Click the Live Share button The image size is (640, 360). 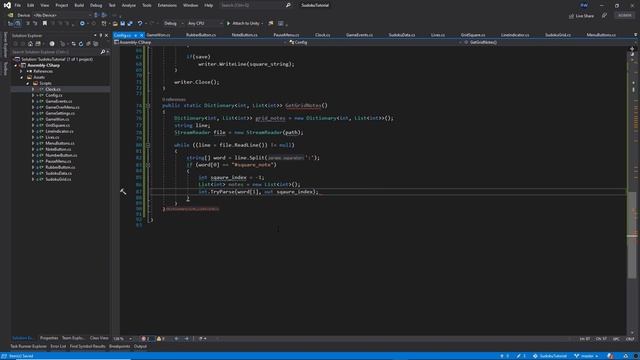(581, 16)
